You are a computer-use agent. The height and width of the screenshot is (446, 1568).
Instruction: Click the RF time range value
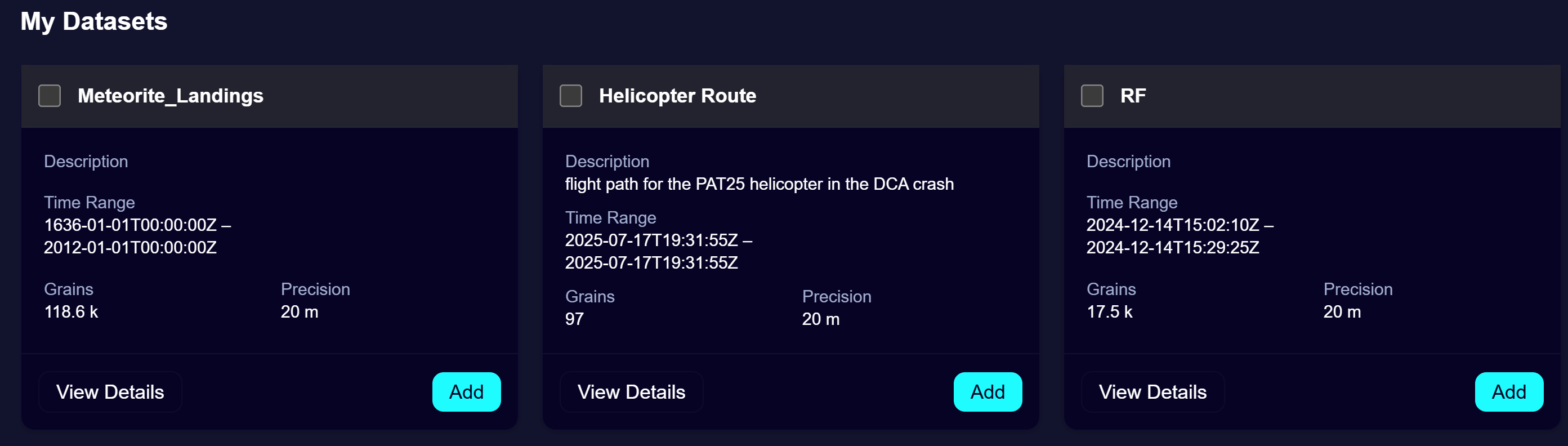pyautogui.click(x=1179, y=236)
